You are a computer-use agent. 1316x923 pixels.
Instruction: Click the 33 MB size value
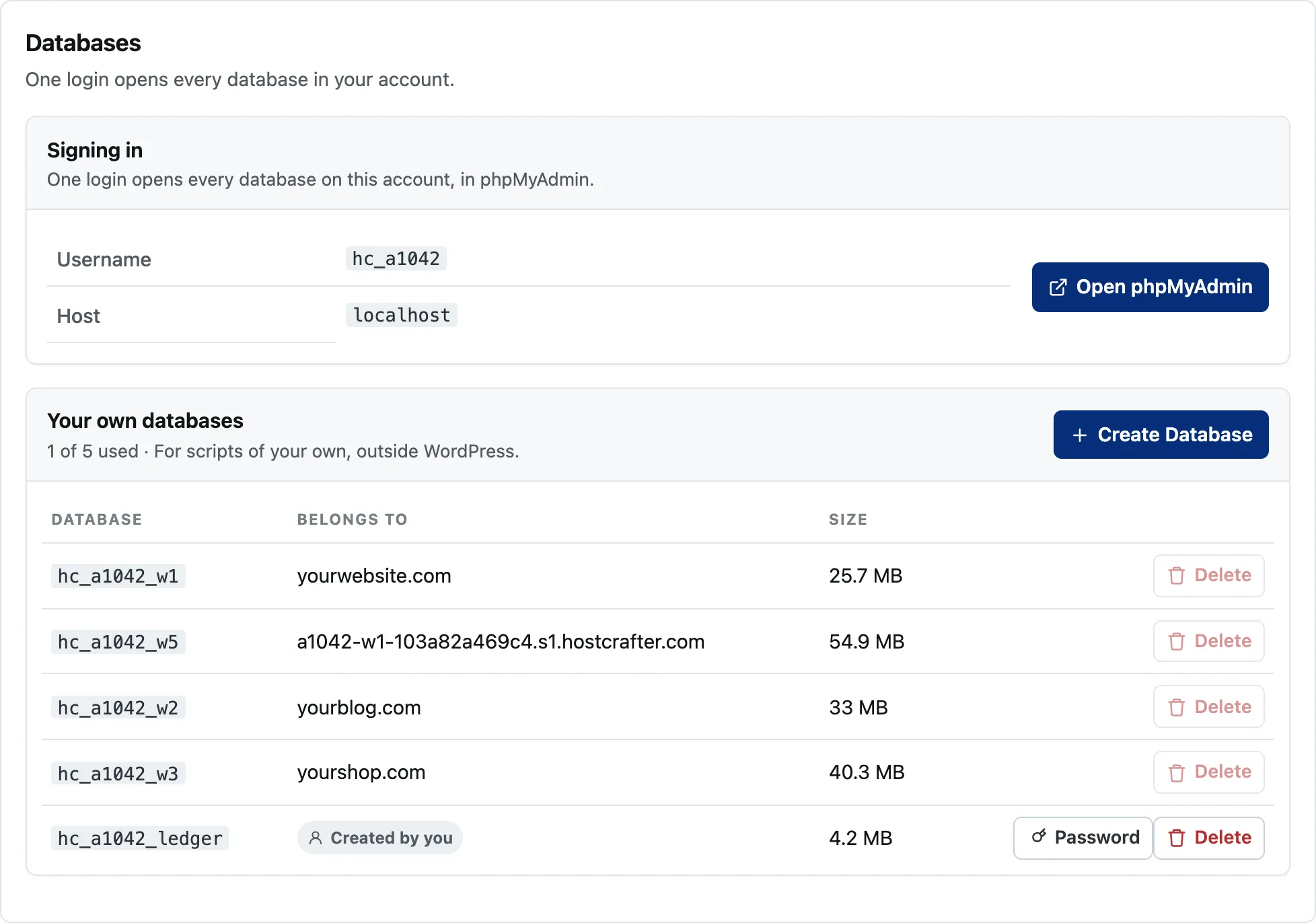[858, 708]
